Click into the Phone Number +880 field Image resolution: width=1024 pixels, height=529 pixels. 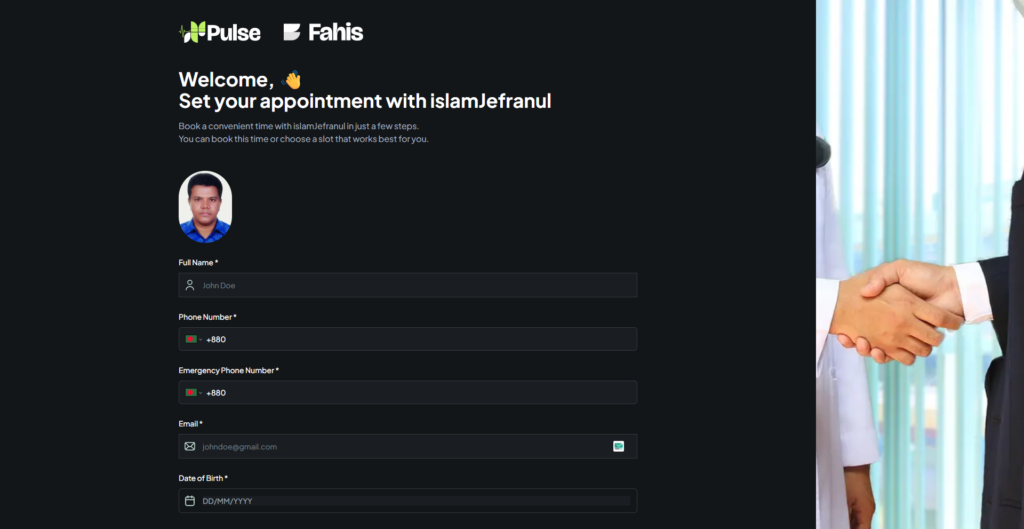pyautogui.click(x=420, y=339)
